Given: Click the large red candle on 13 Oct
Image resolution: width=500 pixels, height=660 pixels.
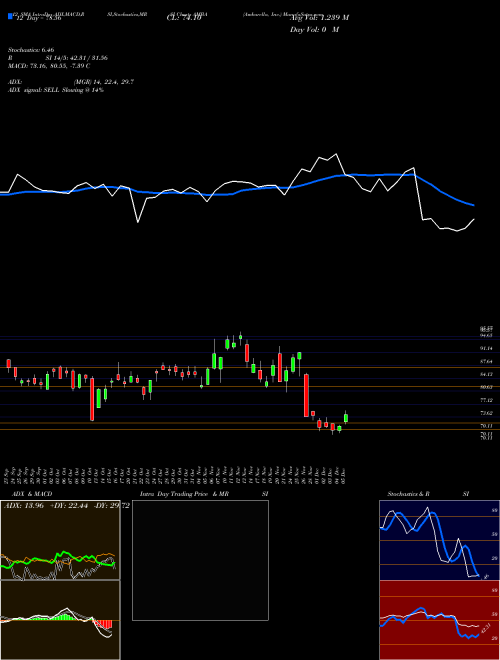Looking at the screenshot, I should (92, 399).
